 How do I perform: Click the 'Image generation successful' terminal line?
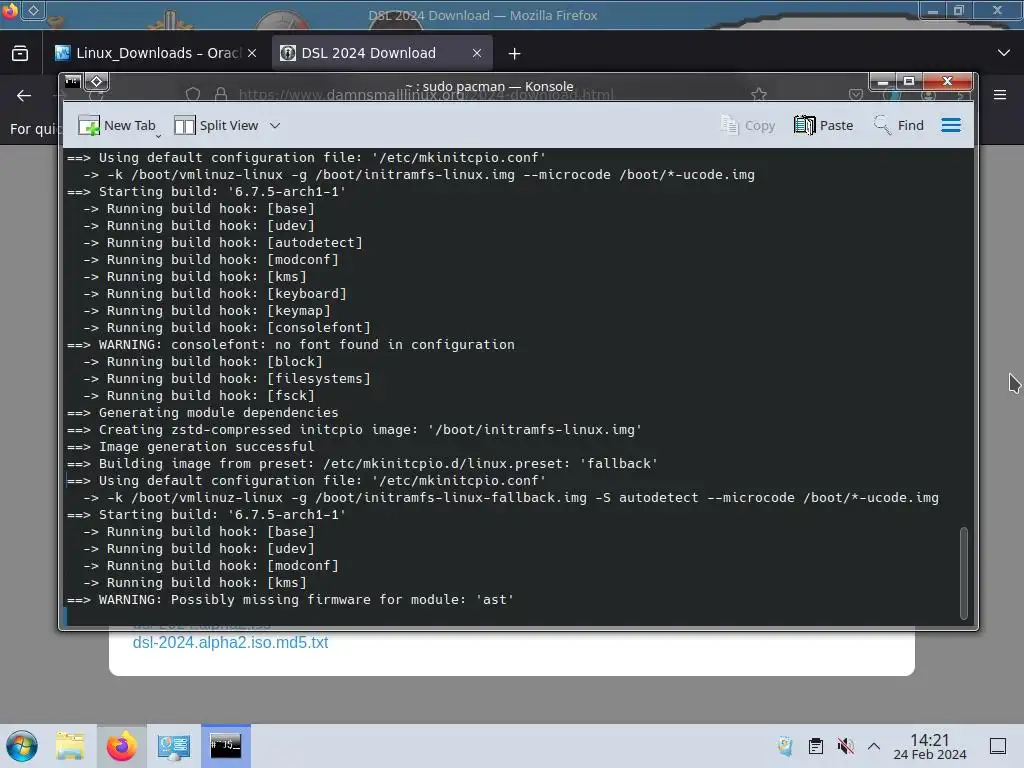(x=191, y=447)
